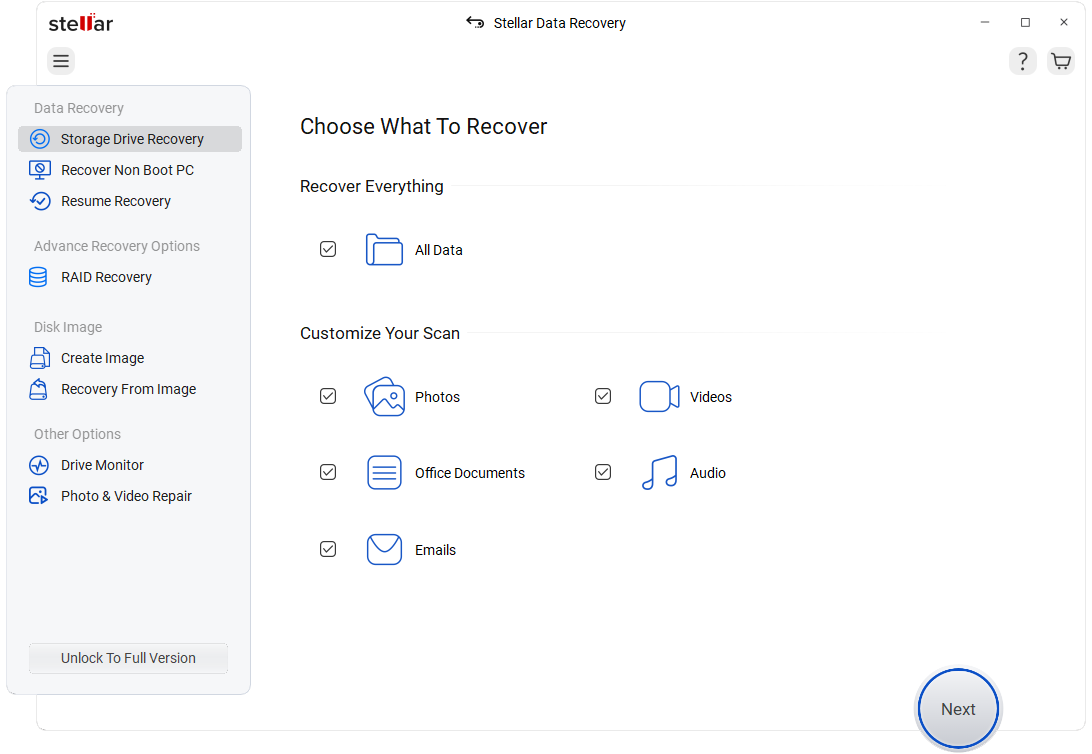The height and width of the screenshot is (754, 1092).
Task: Click the RAID Recovery database icon
Action: 38,277
